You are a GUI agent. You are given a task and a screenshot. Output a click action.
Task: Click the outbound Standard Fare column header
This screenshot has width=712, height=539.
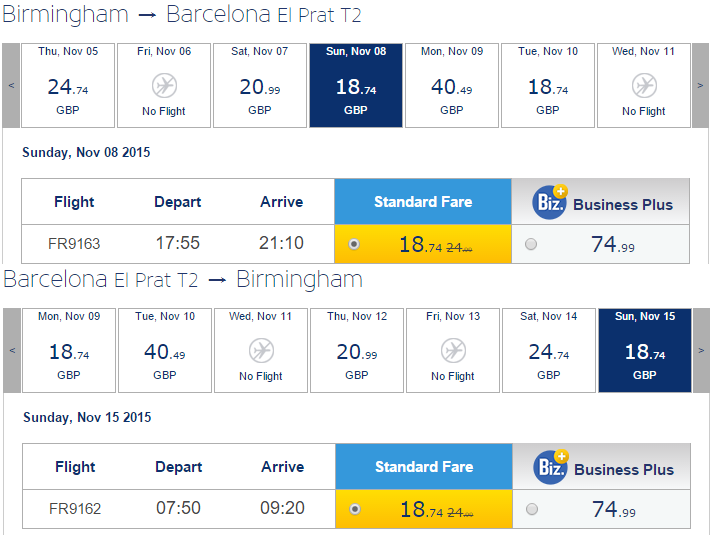coord(423,202)
